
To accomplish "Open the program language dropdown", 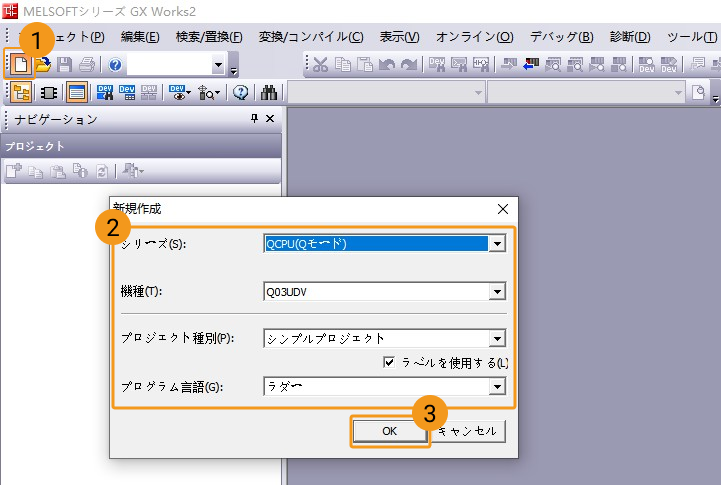I will (497, 387).
